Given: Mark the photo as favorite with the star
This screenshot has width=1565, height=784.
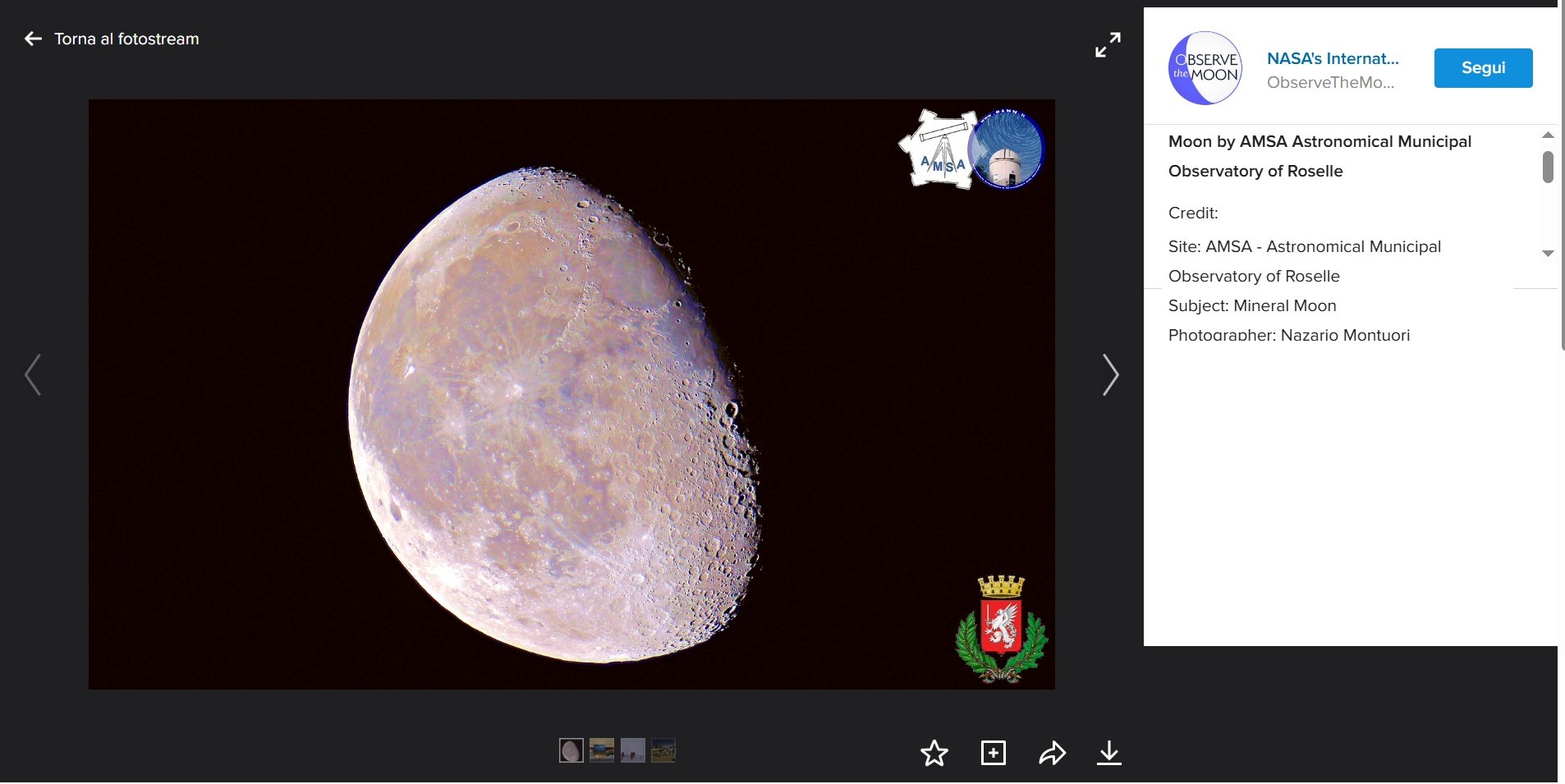Looking at the screenshot, I should coord(934,753).
